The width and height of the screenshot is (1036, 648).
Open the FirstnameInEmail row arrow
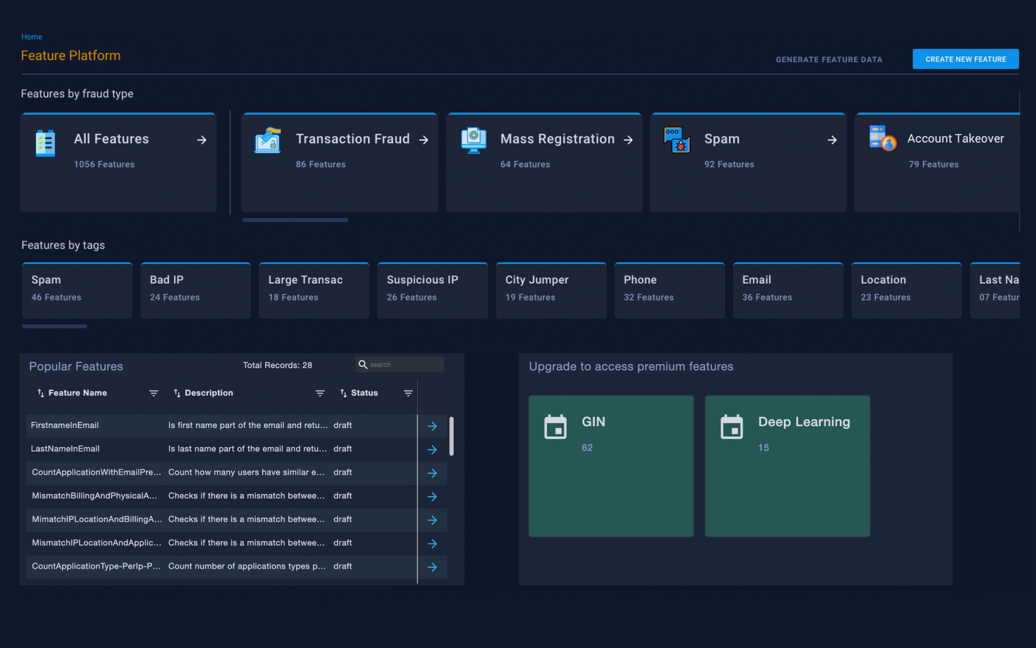pos(432,426)
